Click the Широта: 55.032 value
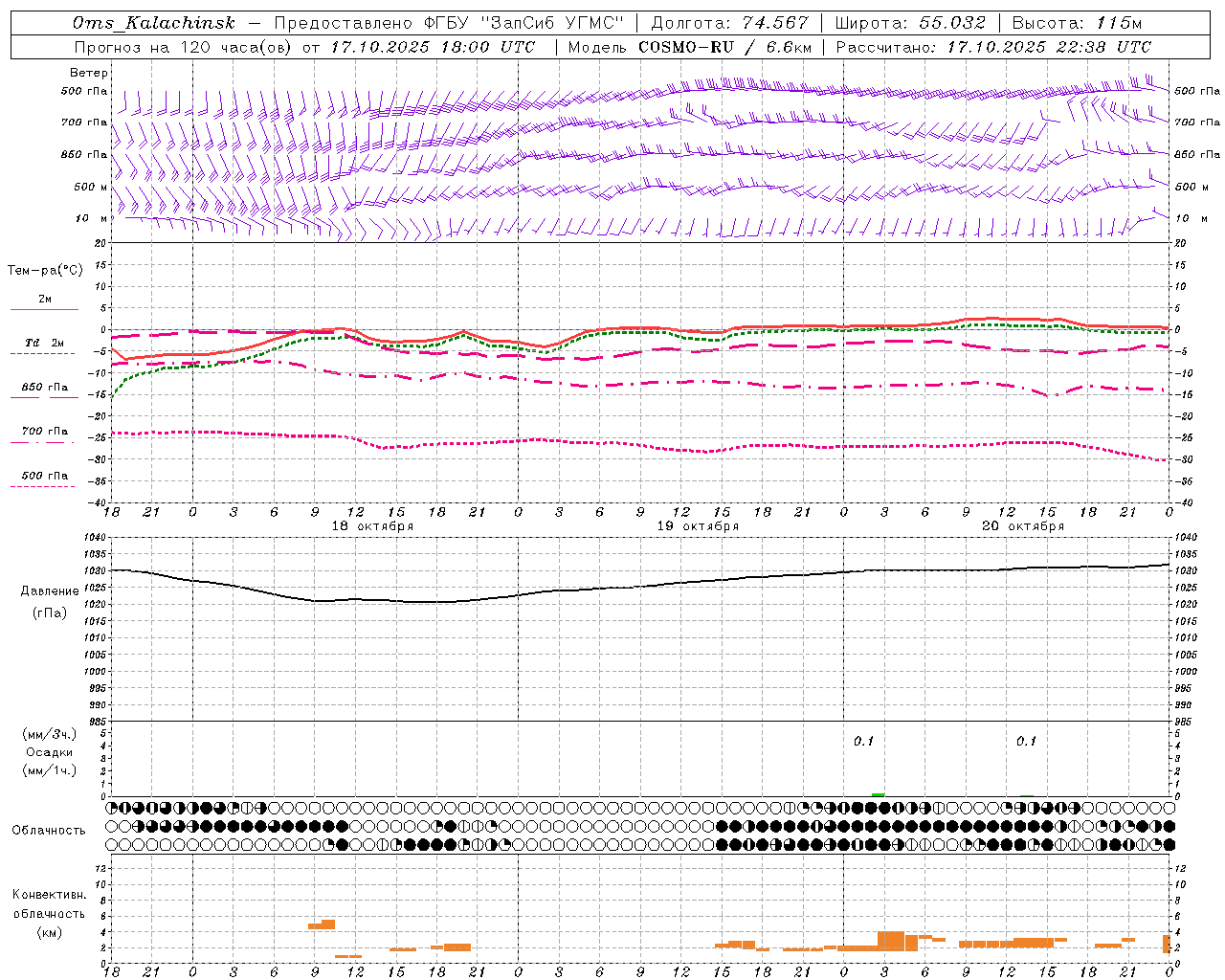 [x=910, y=23]
